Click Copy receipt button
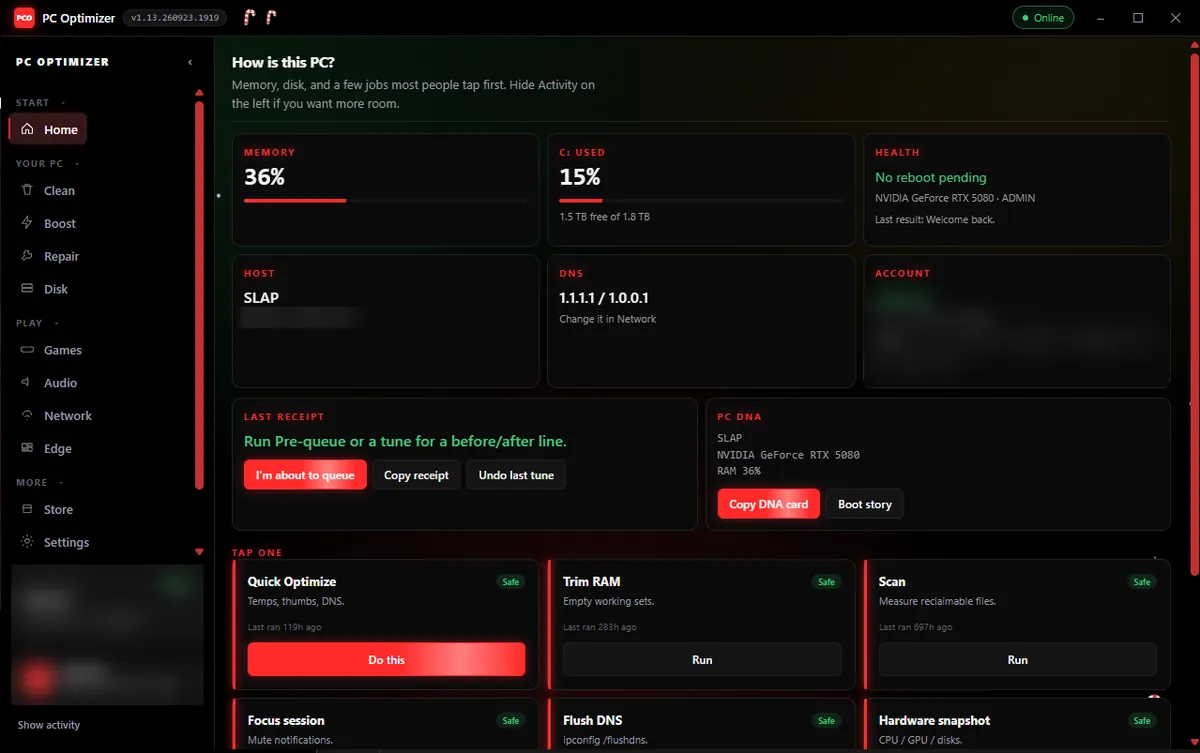 [x=416, y=475]
